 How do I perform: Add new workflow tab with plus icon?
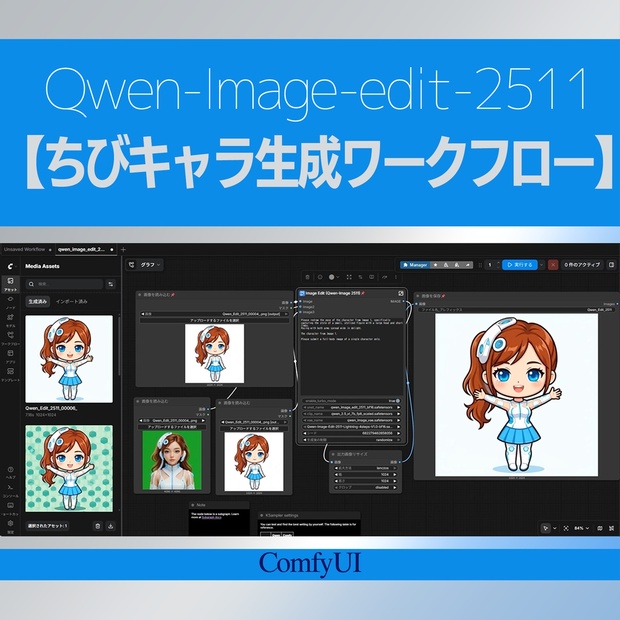click(123, 250)
